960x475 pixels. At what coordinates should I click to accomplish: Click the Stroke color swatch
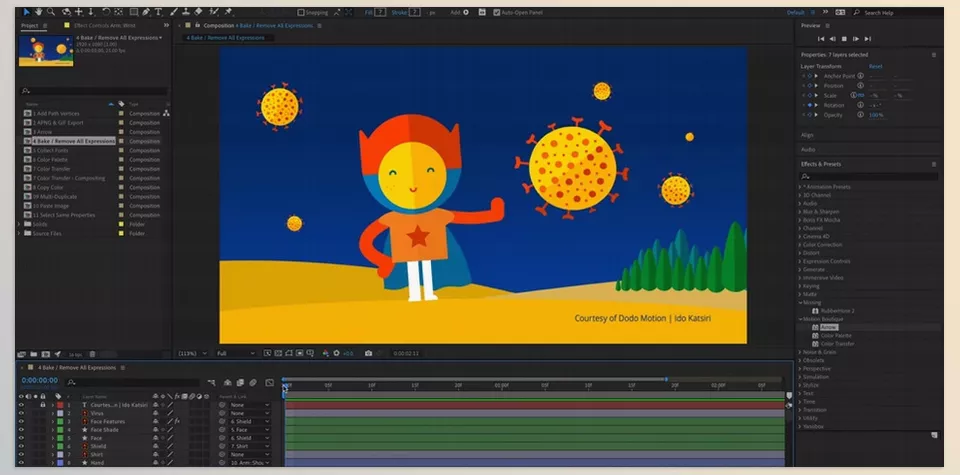coord(414,12)
